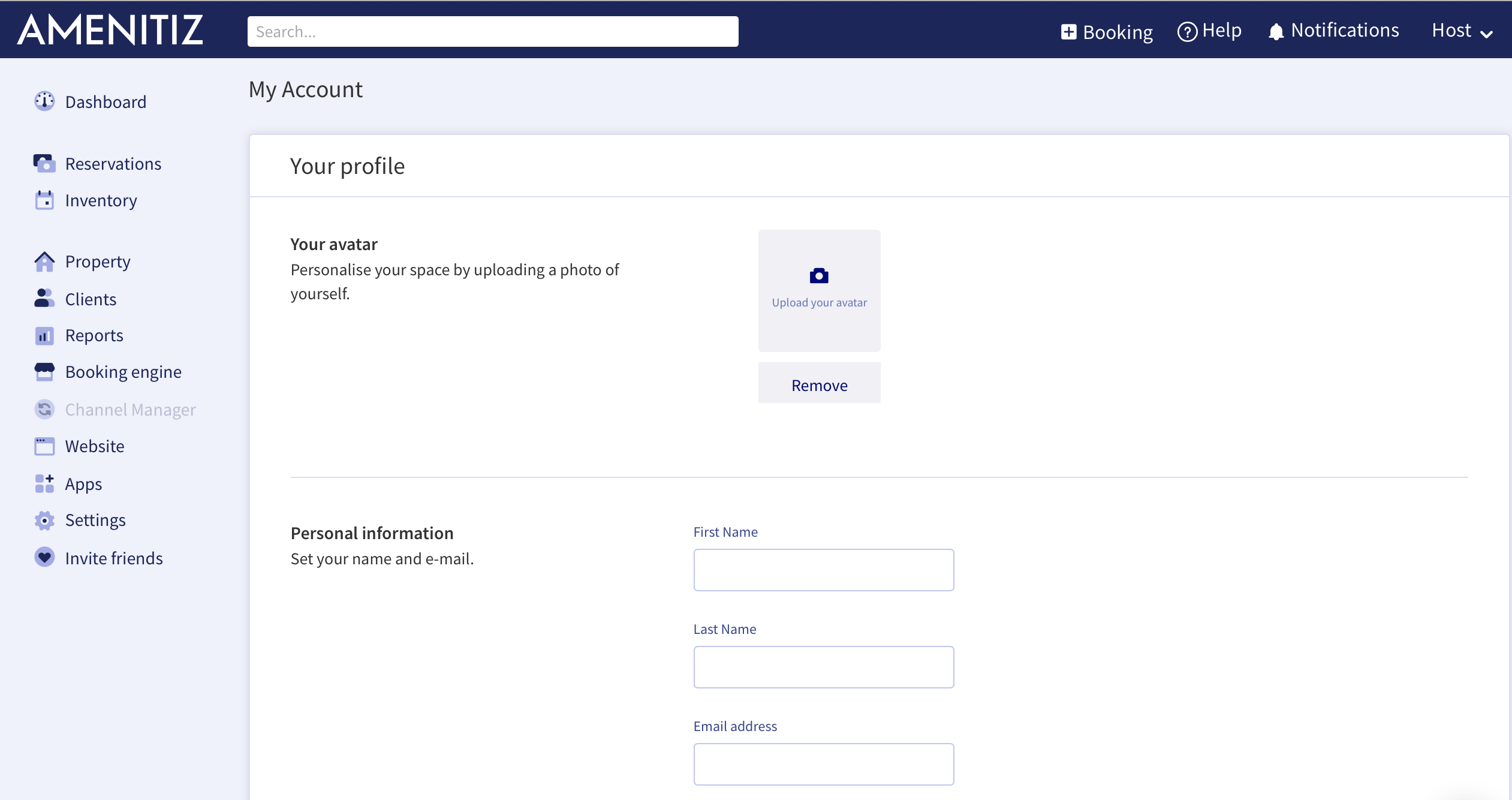Click the Settings gear icon
The width and height of the screenshot is (1512, 800).
44,521
